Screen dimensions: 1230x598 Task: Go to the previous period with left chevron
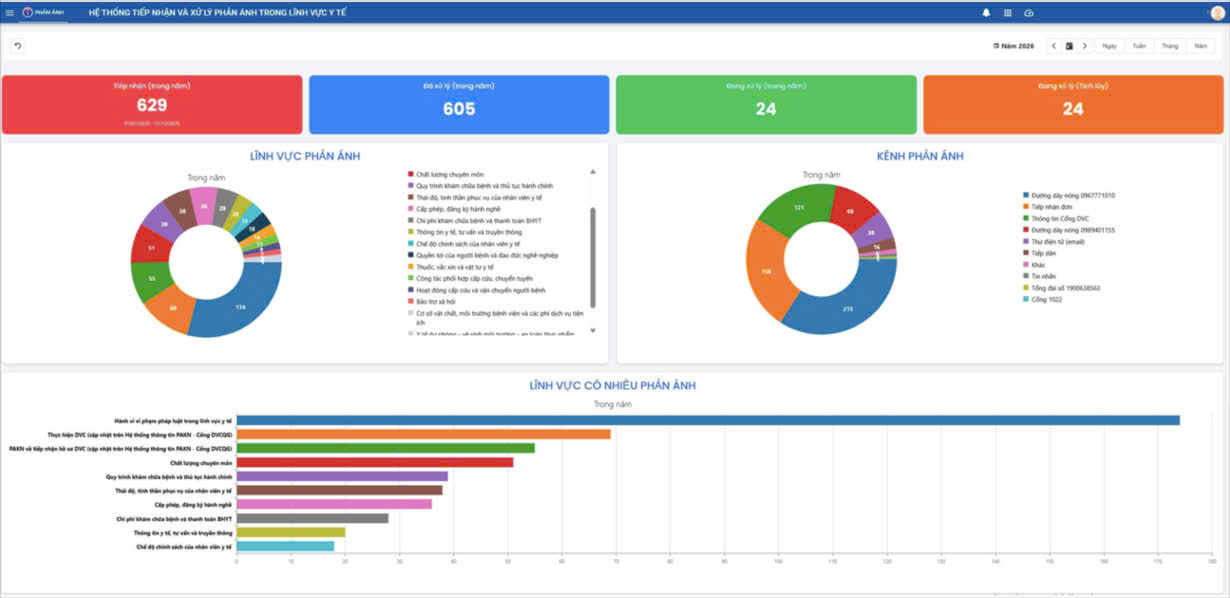1054,46
